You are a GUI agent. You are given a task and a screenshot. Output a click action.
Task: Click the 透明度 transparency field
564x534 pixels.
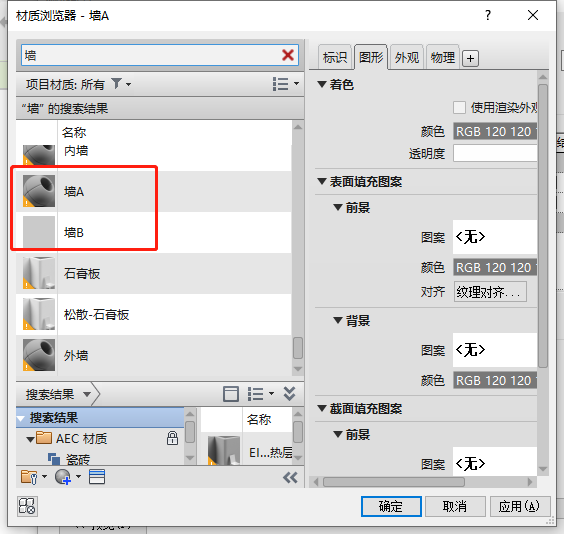tap(495, 154)
